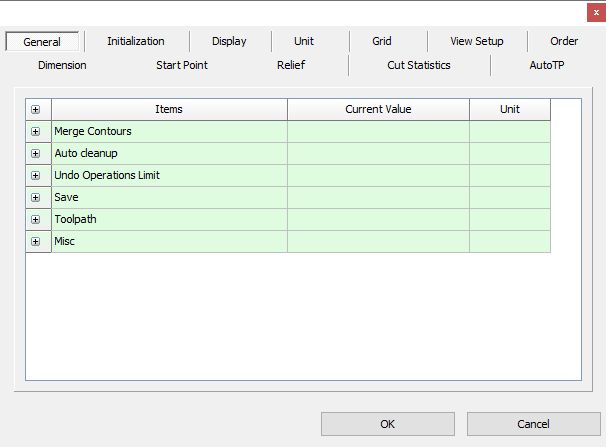606x447 pixels.
Task: Switch to the Initialization tab
Action: (135, 41)
